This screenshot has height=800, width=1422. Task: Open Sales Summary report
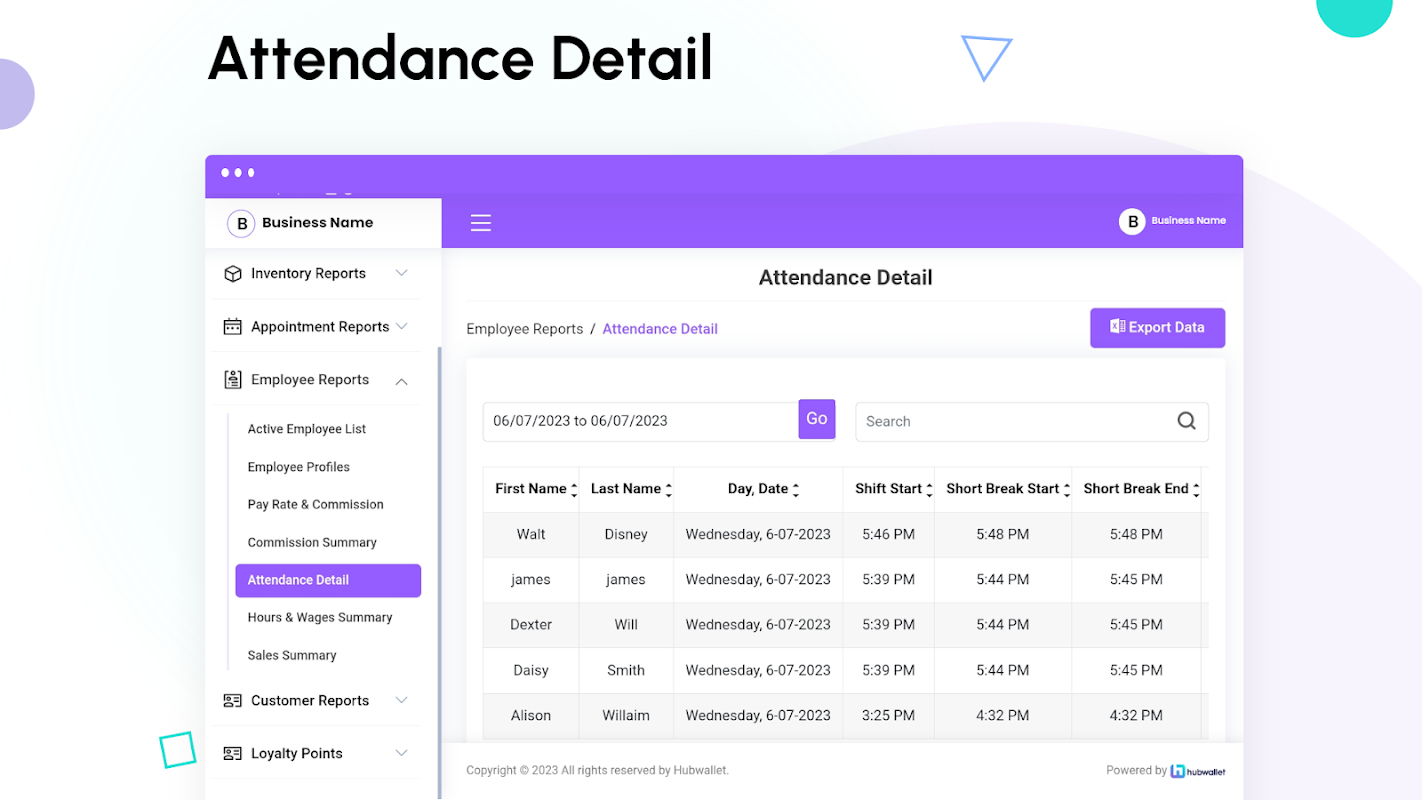coord(292,656)
